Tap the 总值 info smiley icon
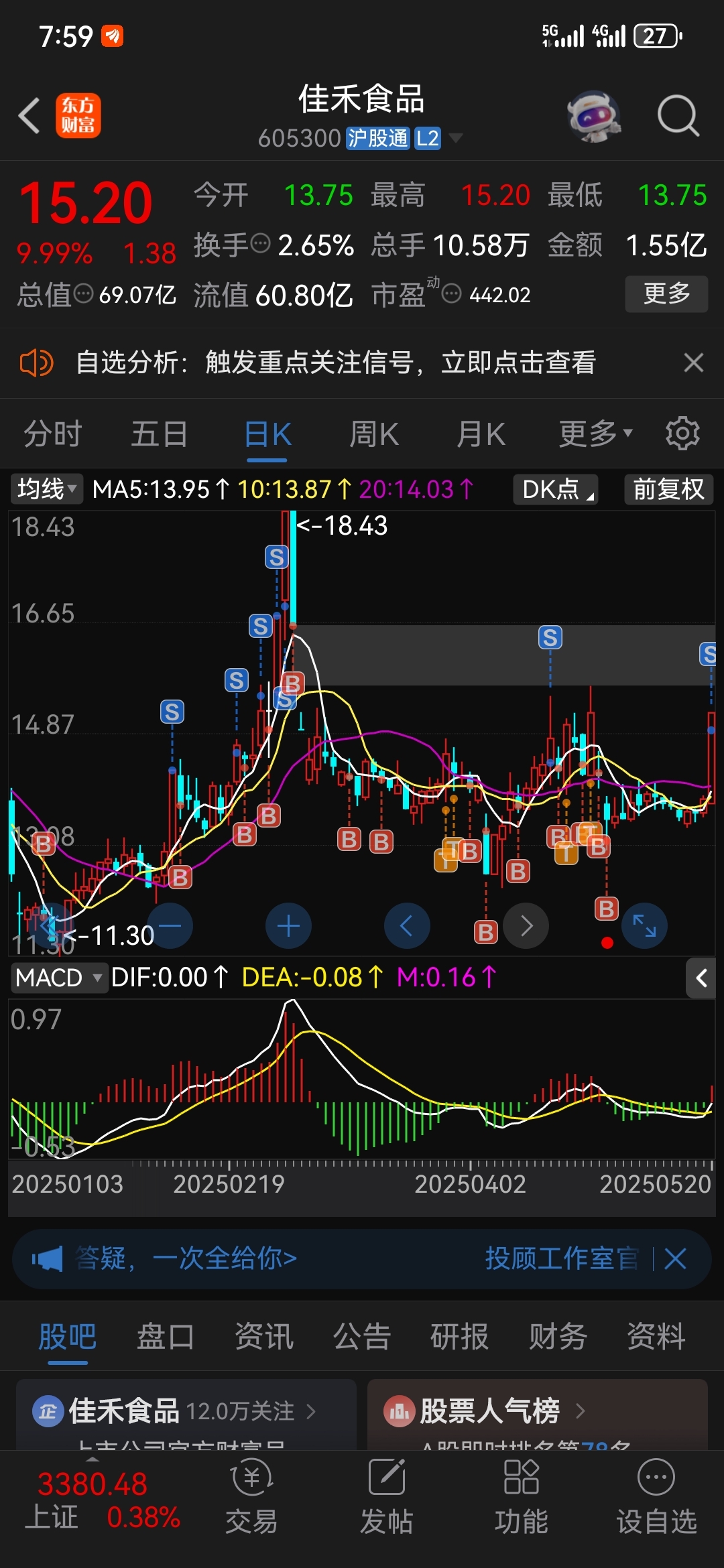Image resolution: width=724 pixels, height=1568 pixels. (83, 293)
